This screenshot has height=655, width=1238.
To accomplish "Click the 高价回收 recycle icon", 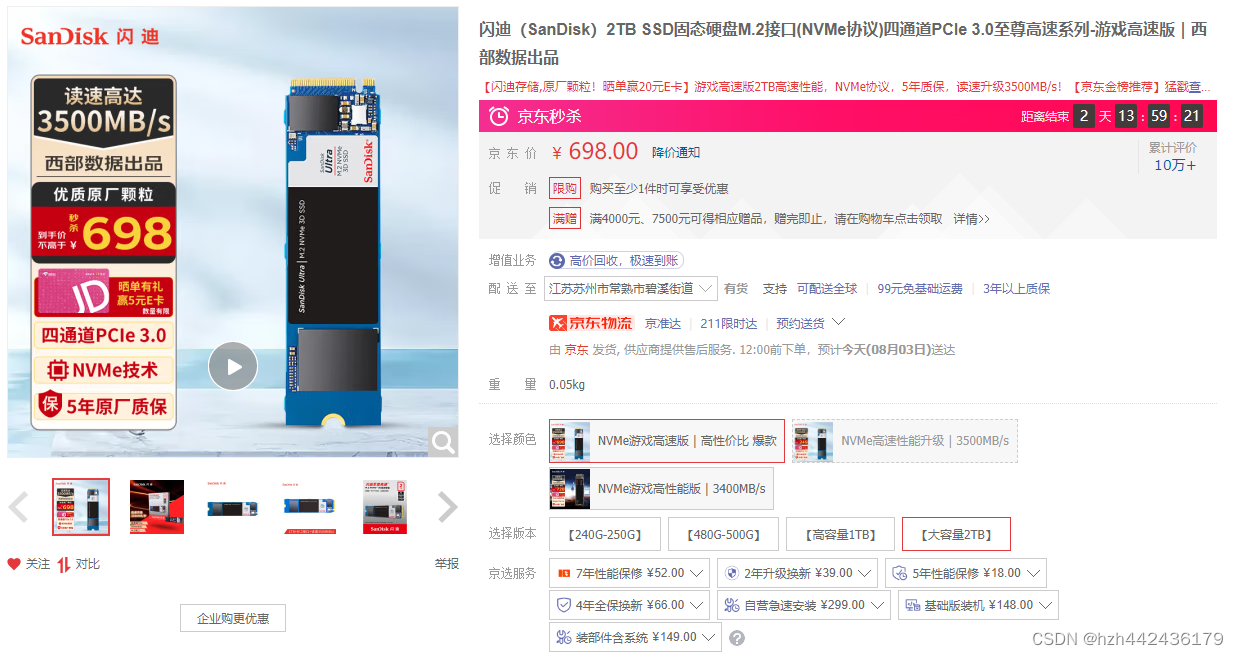I will pos(557,261).
